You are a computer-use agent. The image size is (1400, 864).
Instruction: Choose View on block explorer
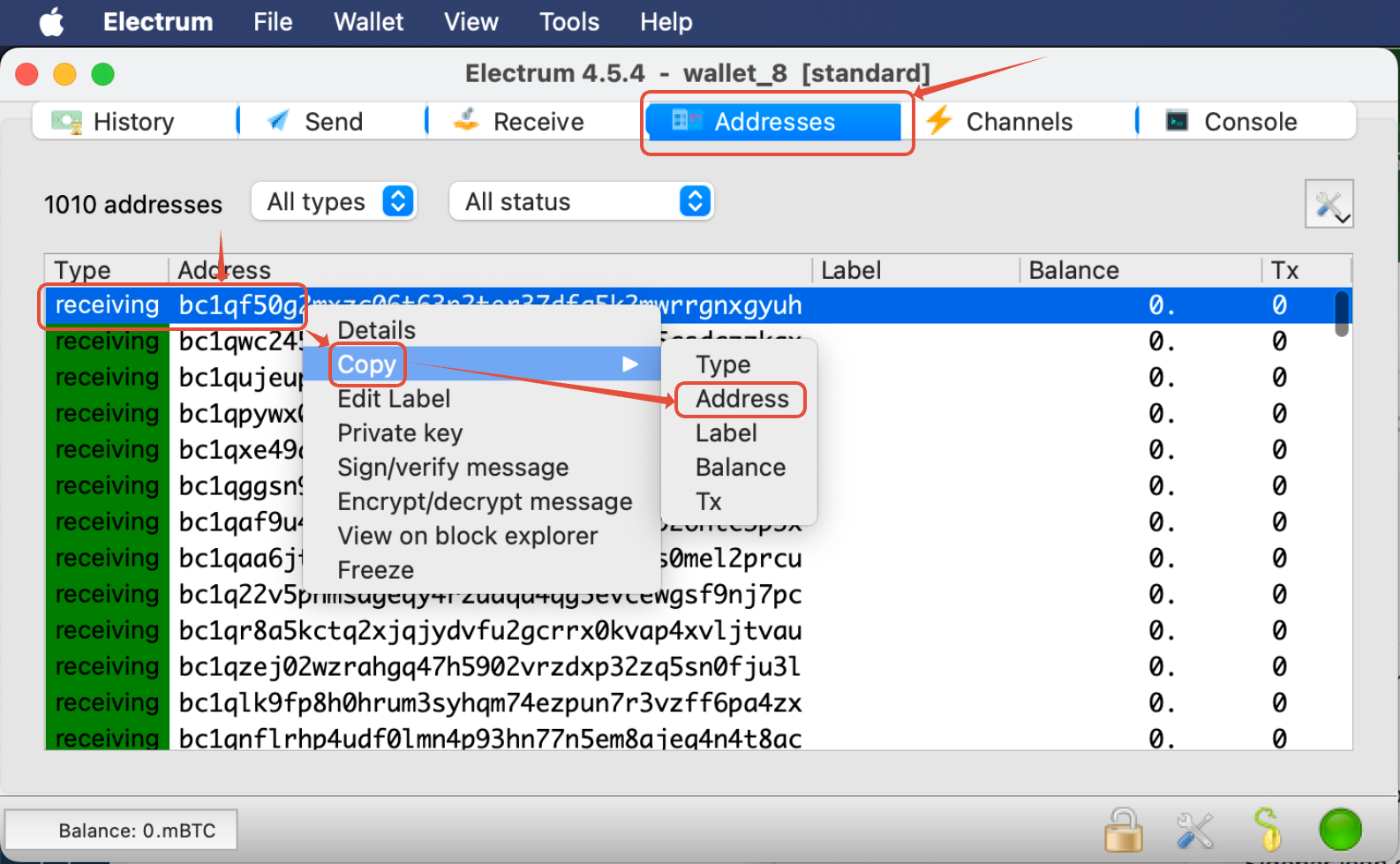tap(481, 536)
